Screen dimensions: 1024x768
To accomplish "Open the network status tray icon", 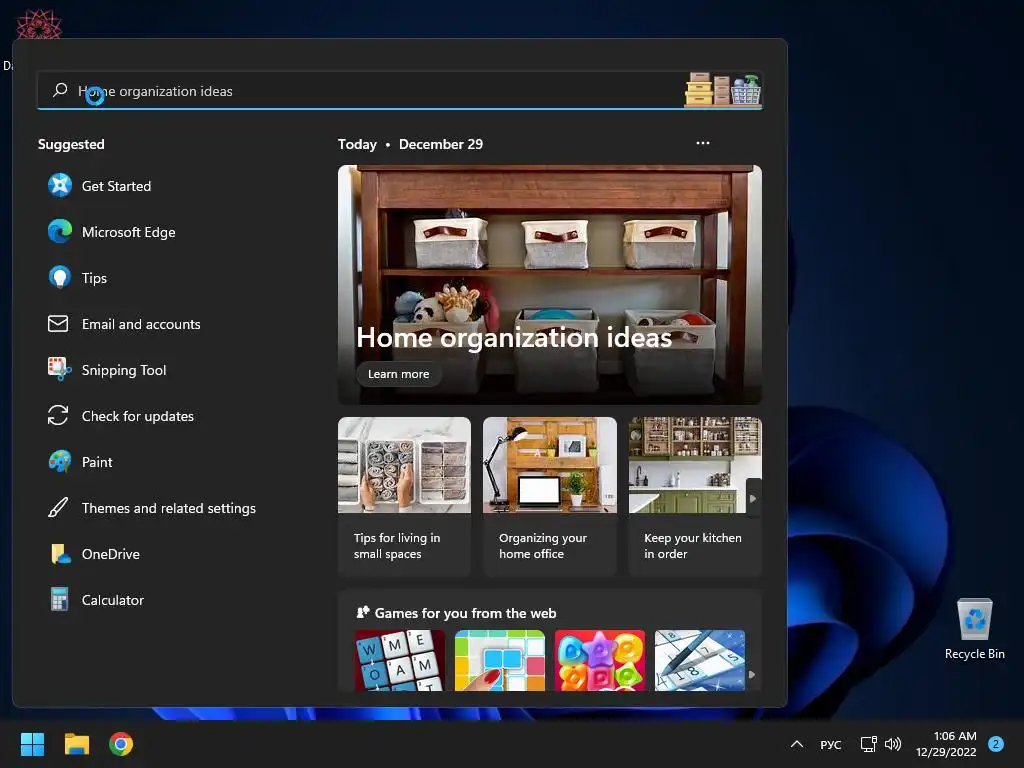I will click(x=868, y=744).
